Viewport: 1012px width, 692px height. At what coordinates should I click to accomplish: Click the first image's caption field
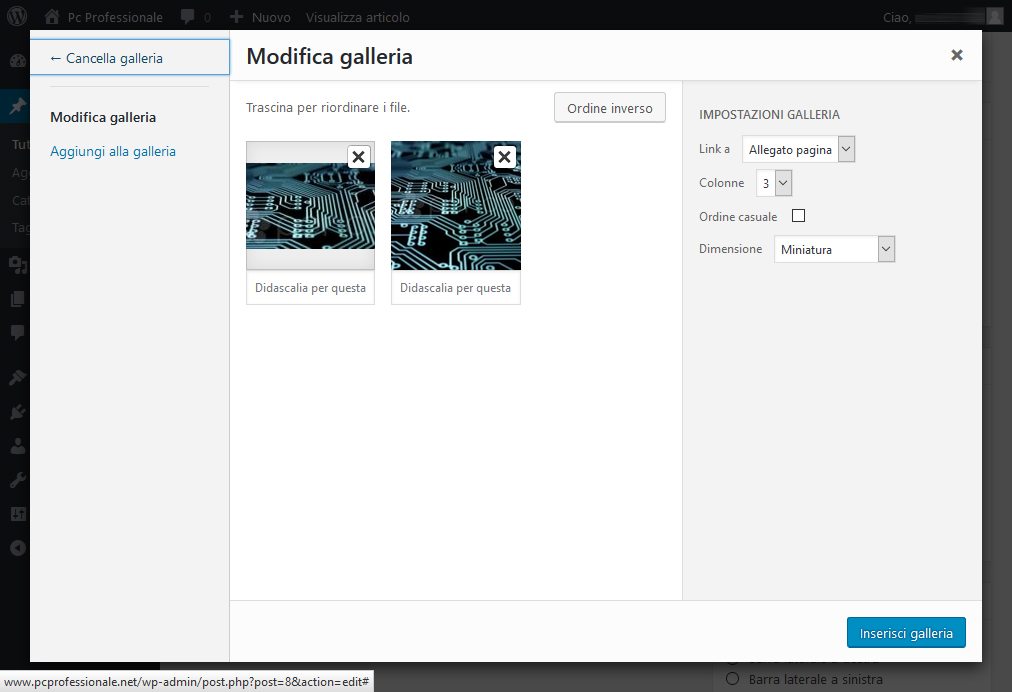pyautogui.click(x=310, y=288)
